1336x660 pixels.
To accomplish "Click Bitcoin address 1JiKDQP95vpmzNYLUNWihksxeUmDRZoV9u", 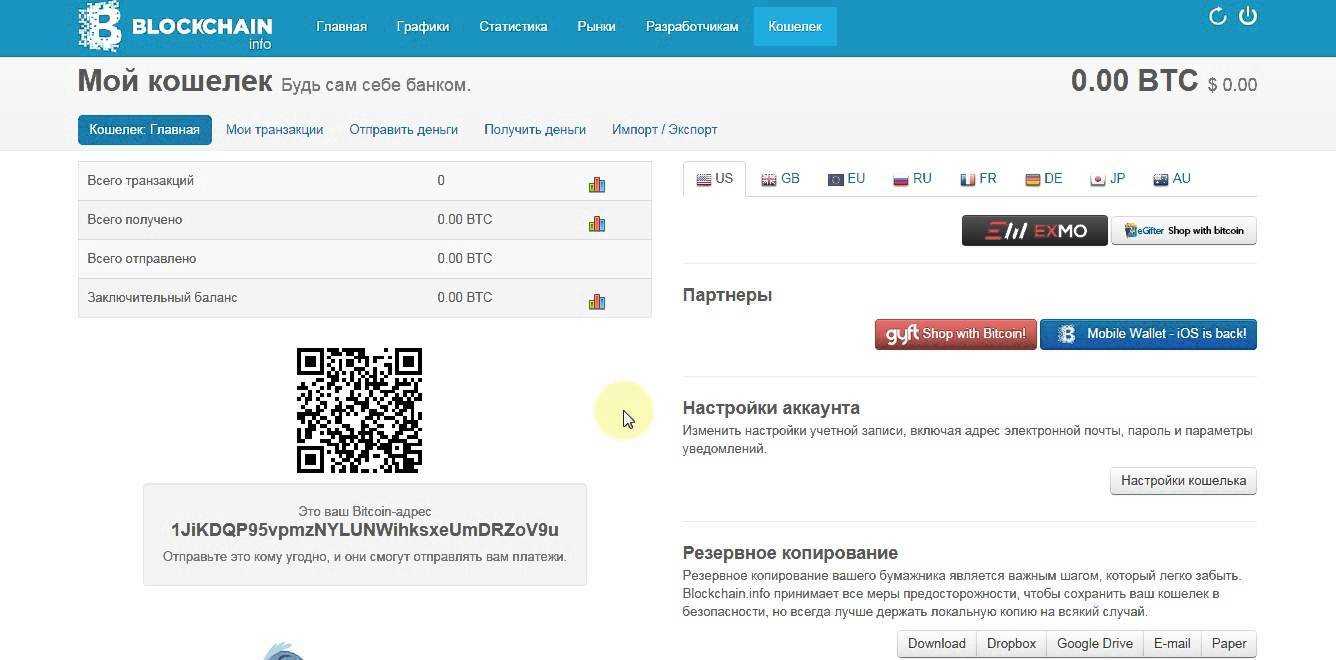I will [365, 530].
